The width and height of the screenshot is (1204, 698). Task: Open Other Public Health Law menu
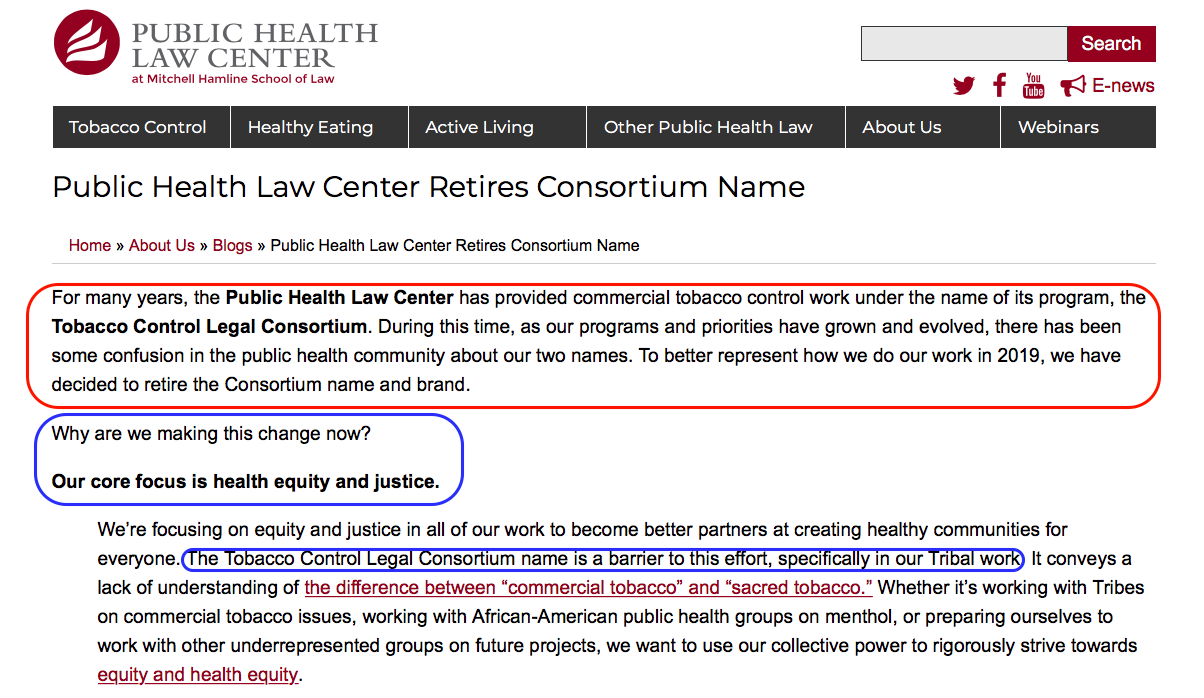[708, 127]
